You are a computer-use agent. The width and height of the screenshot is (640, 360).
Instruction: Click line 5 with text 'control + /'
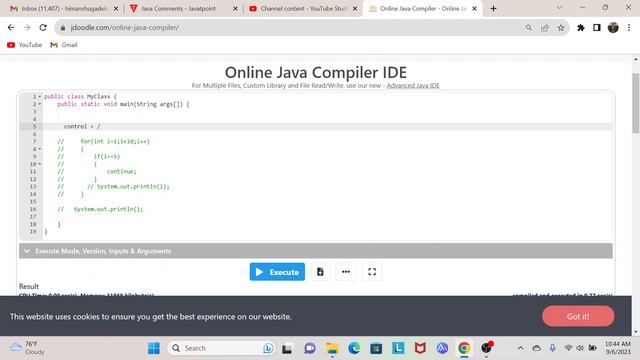point(82,127)
